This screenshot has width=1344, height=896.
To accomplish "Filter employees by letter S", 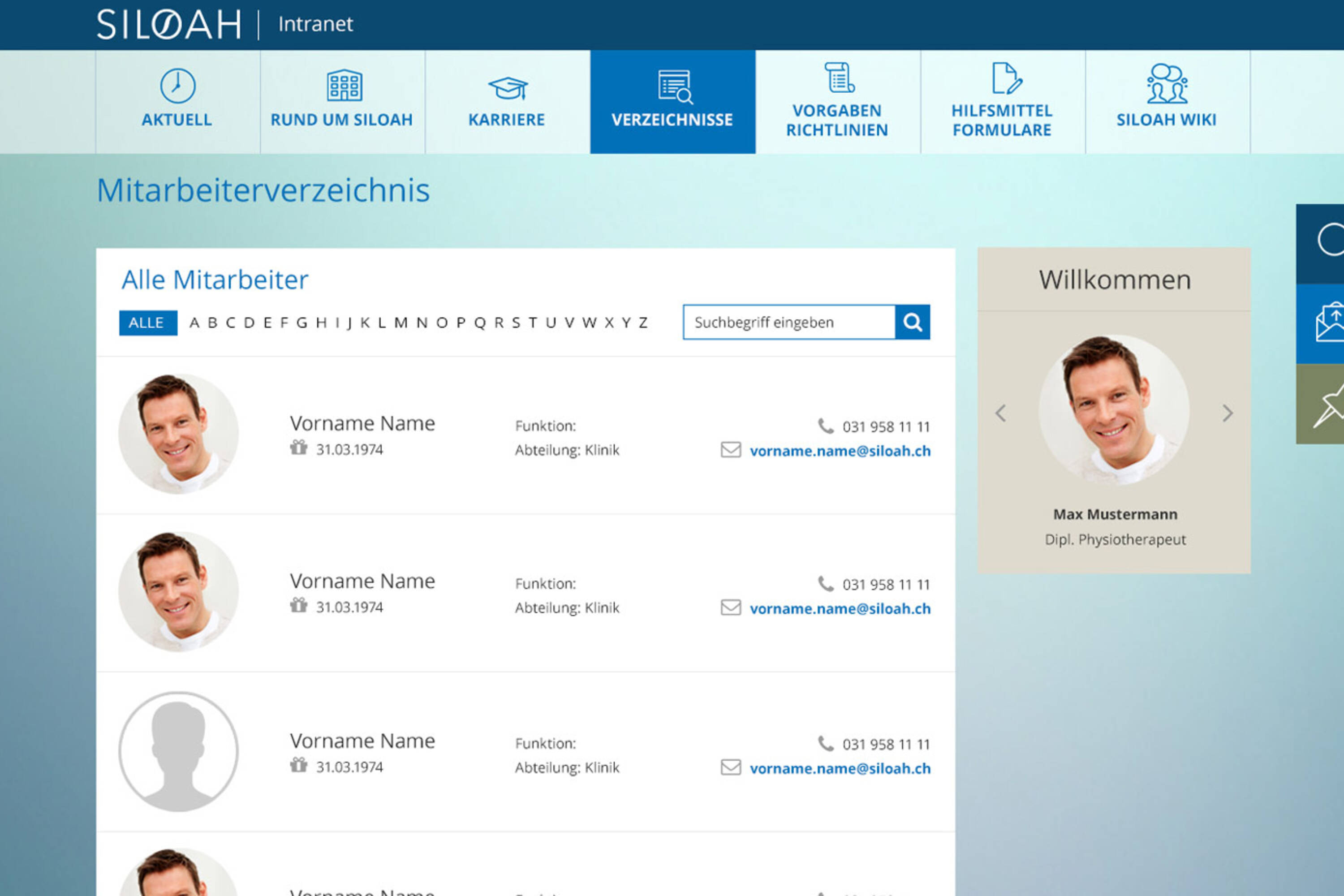I will [x=516, y=323].
